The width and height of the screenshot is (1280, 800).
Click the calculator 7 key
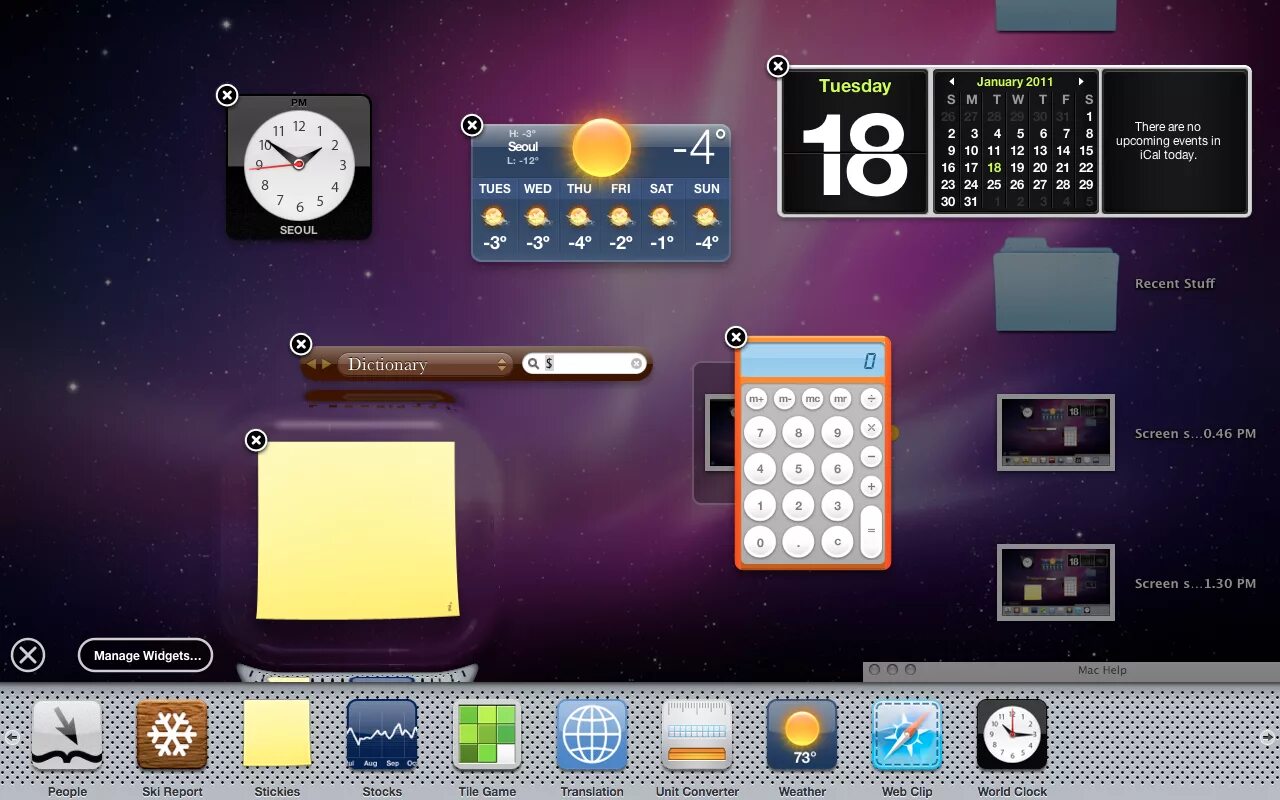pos(760,433)
